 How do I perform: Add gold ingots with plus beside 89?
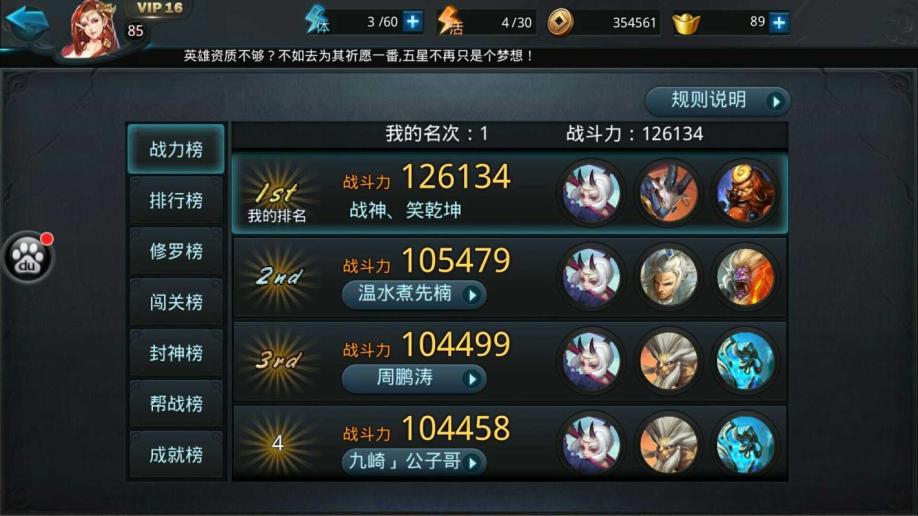tap(779, 23)
